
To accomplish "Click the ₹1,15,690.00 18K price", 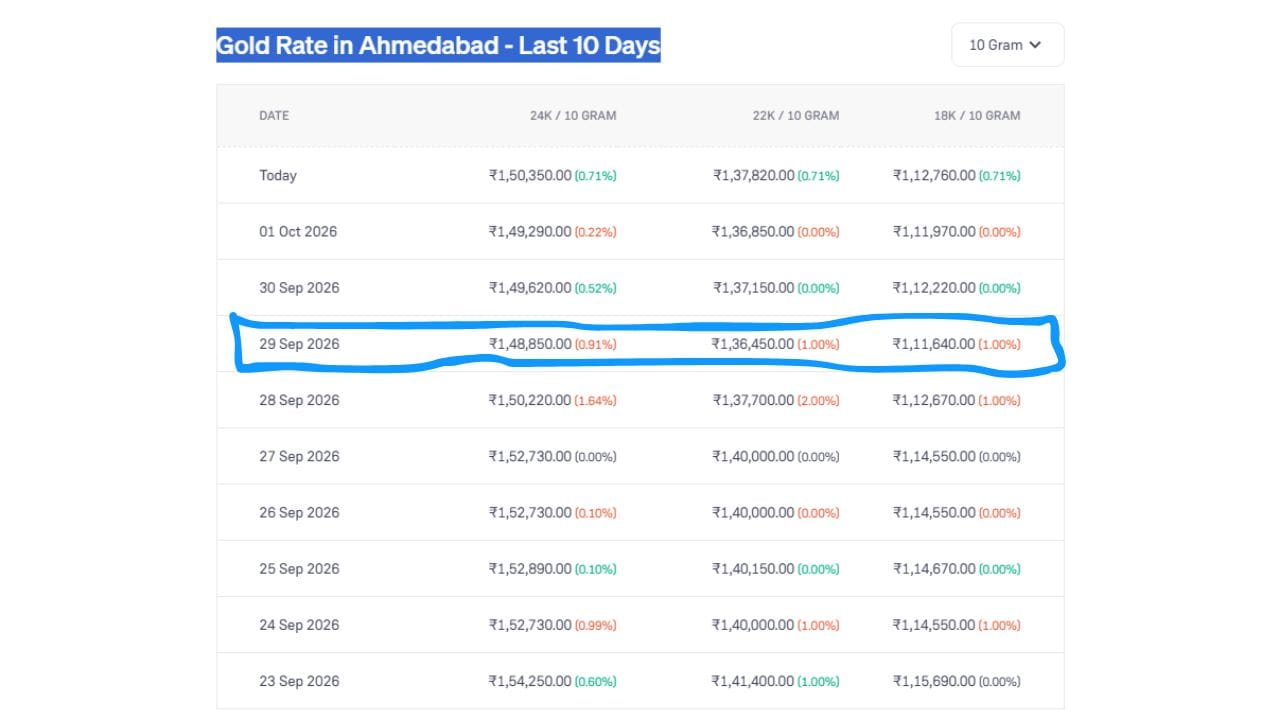I will (x=934, y=681).
